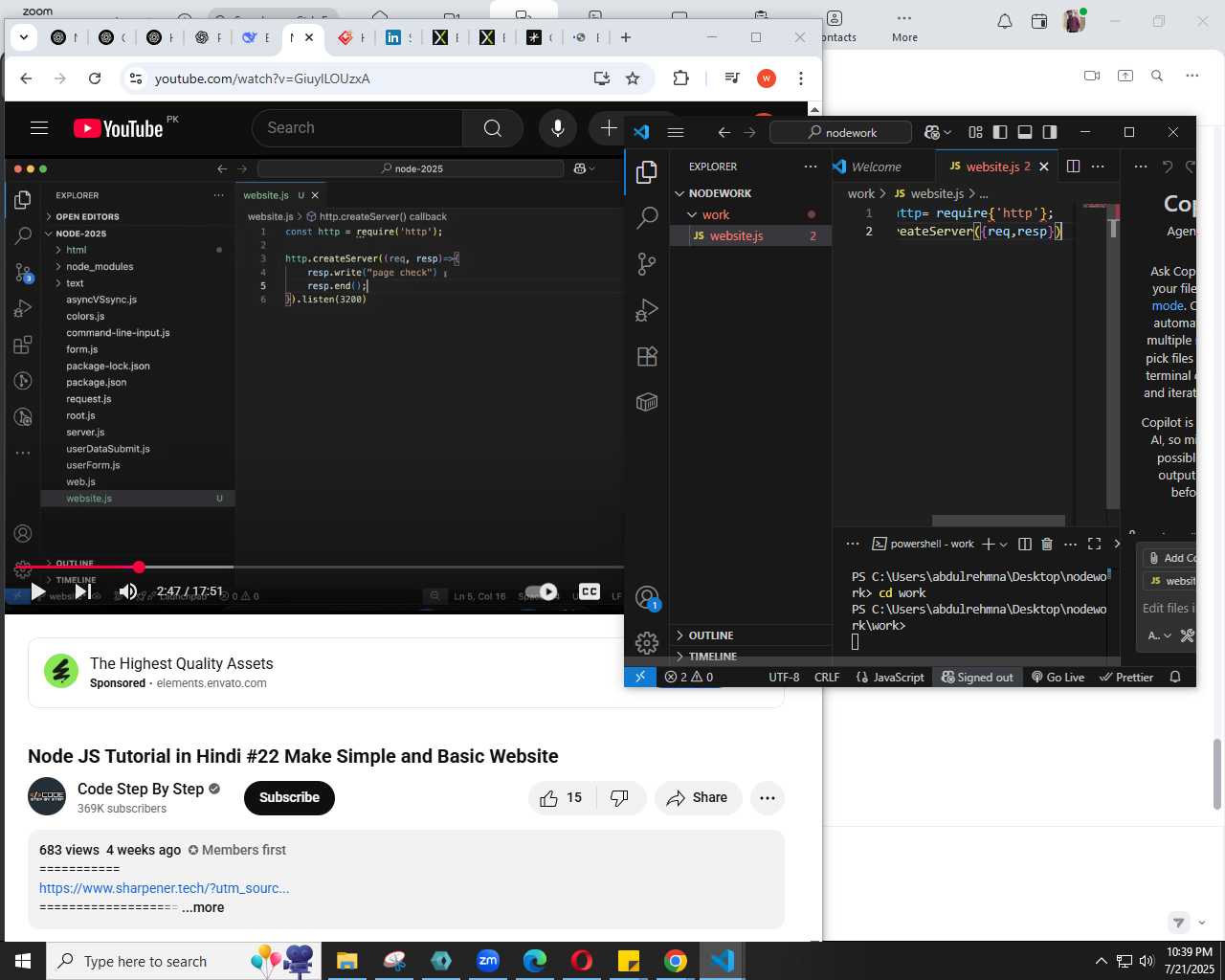Viewport: 1225px width, 980px height.
Task: Open More actions menu beside Share button
Action: (768, 798)
